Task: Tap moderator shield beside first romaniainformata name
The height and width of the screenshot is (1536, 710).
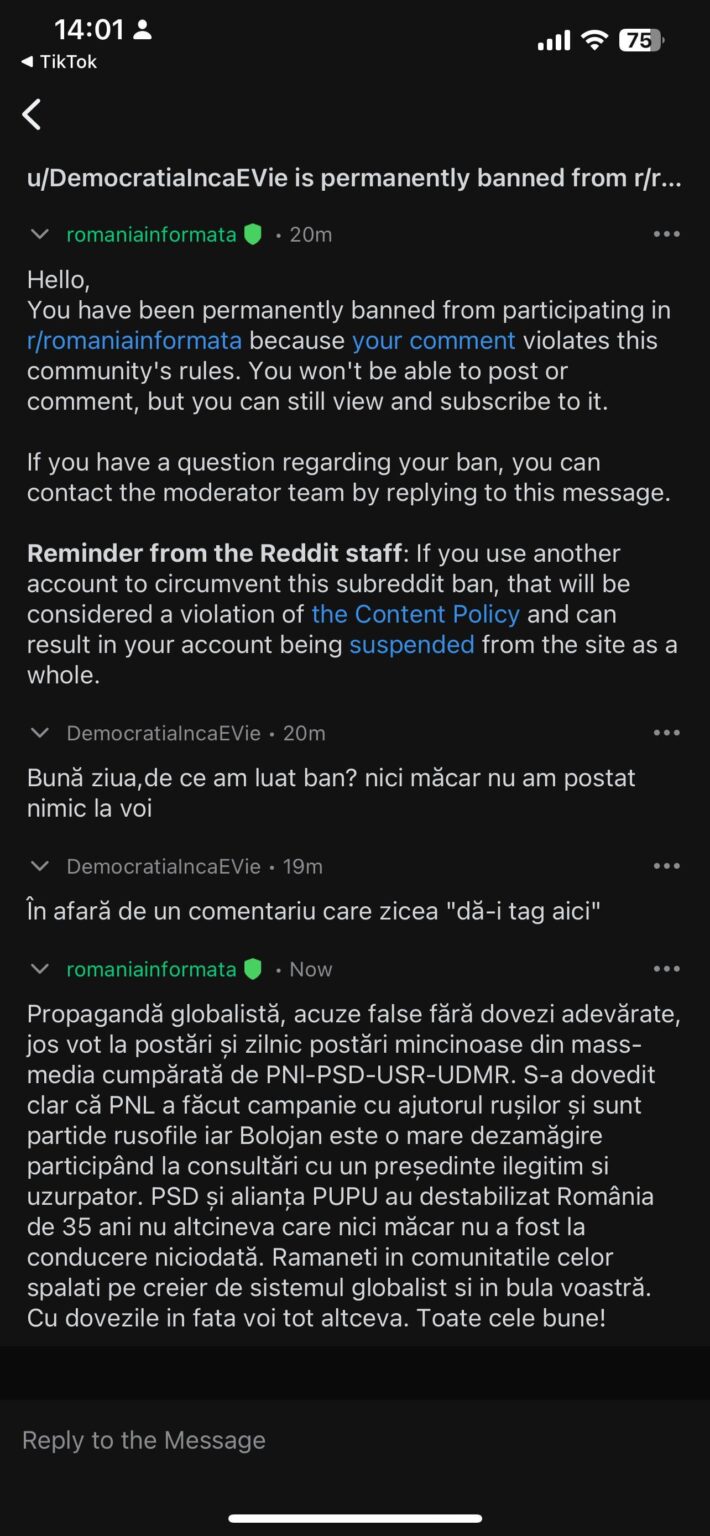Action: pos(253,235)
